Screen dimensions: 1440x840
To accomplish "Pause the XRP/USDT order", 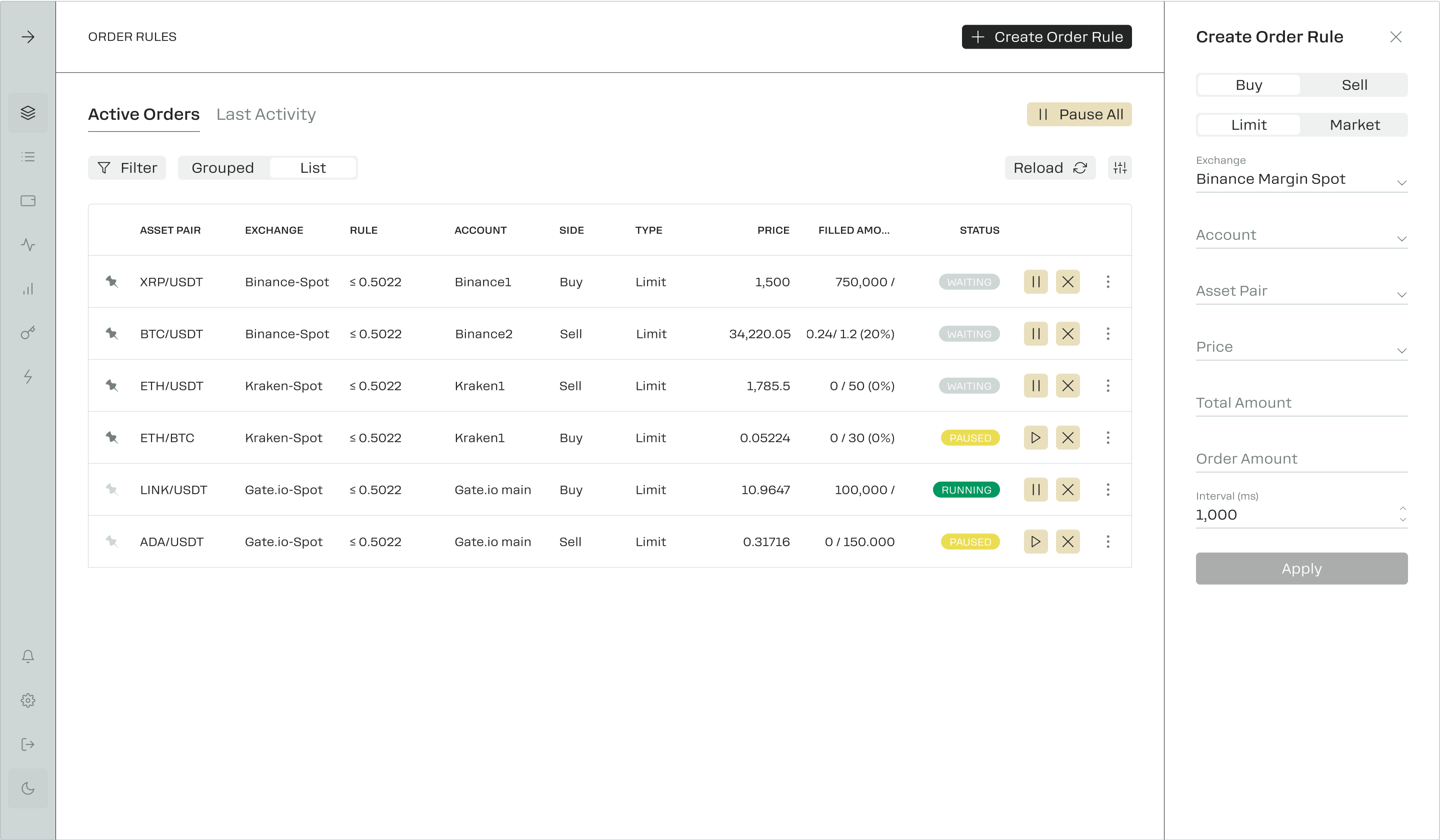I will tap(1035, 282).
